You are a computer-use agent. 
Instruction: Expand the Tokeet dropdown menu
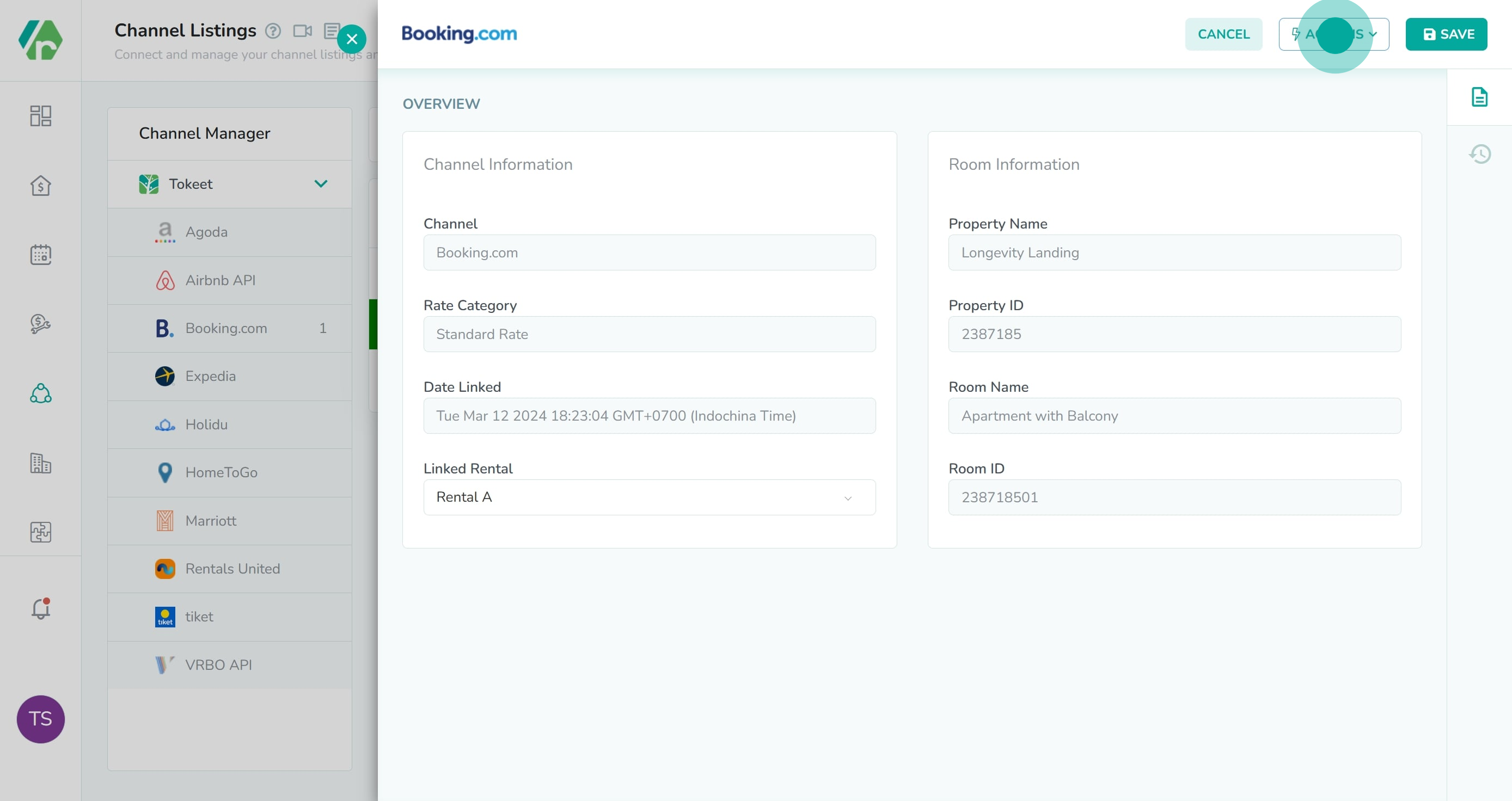(x=321, y=183)
